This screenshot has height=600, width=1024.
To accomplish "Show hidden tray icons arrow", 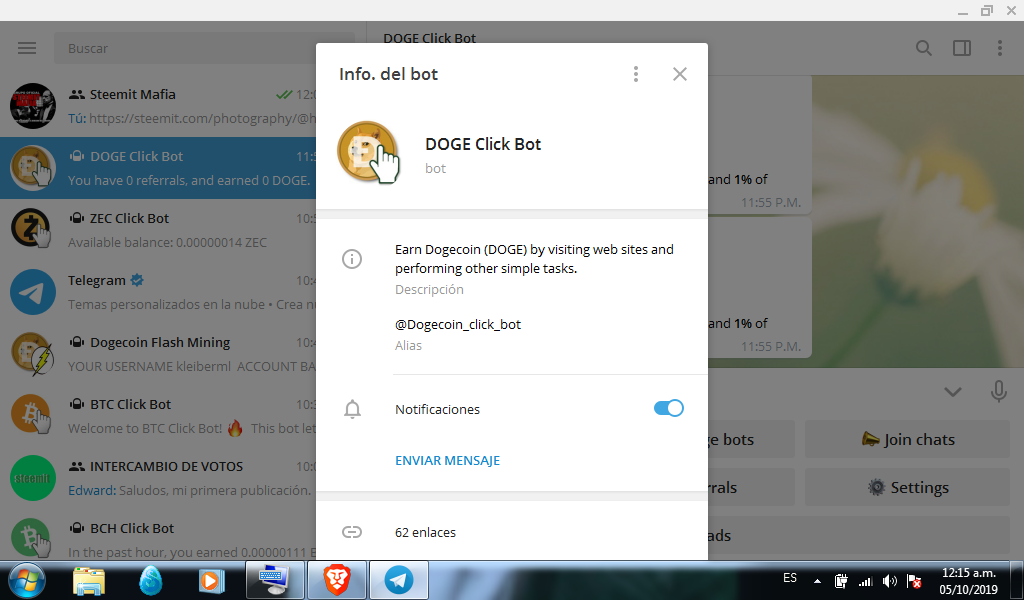I will click(817, 580).
